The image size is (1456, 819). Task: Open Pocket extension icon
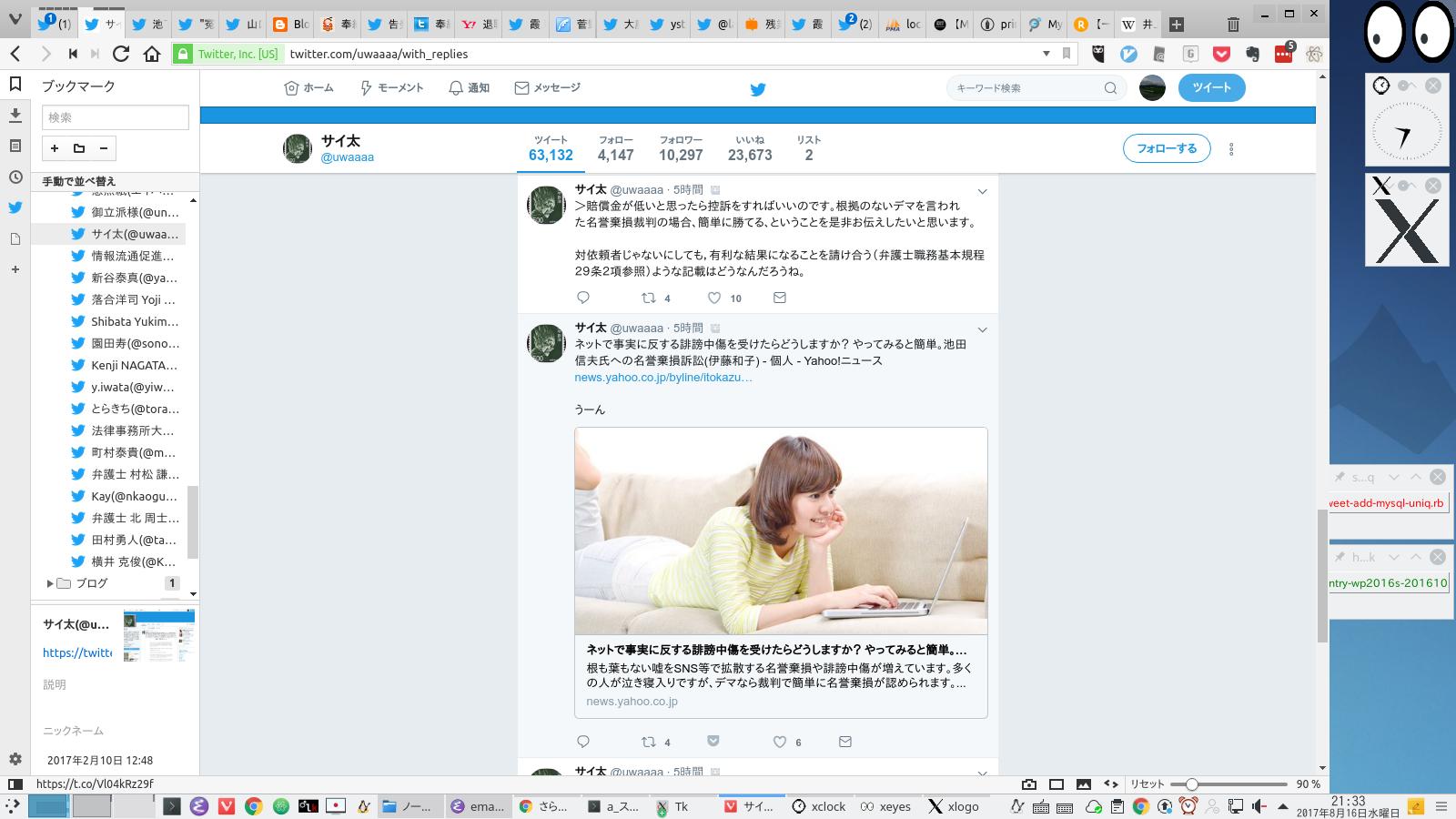(1221, 54)
